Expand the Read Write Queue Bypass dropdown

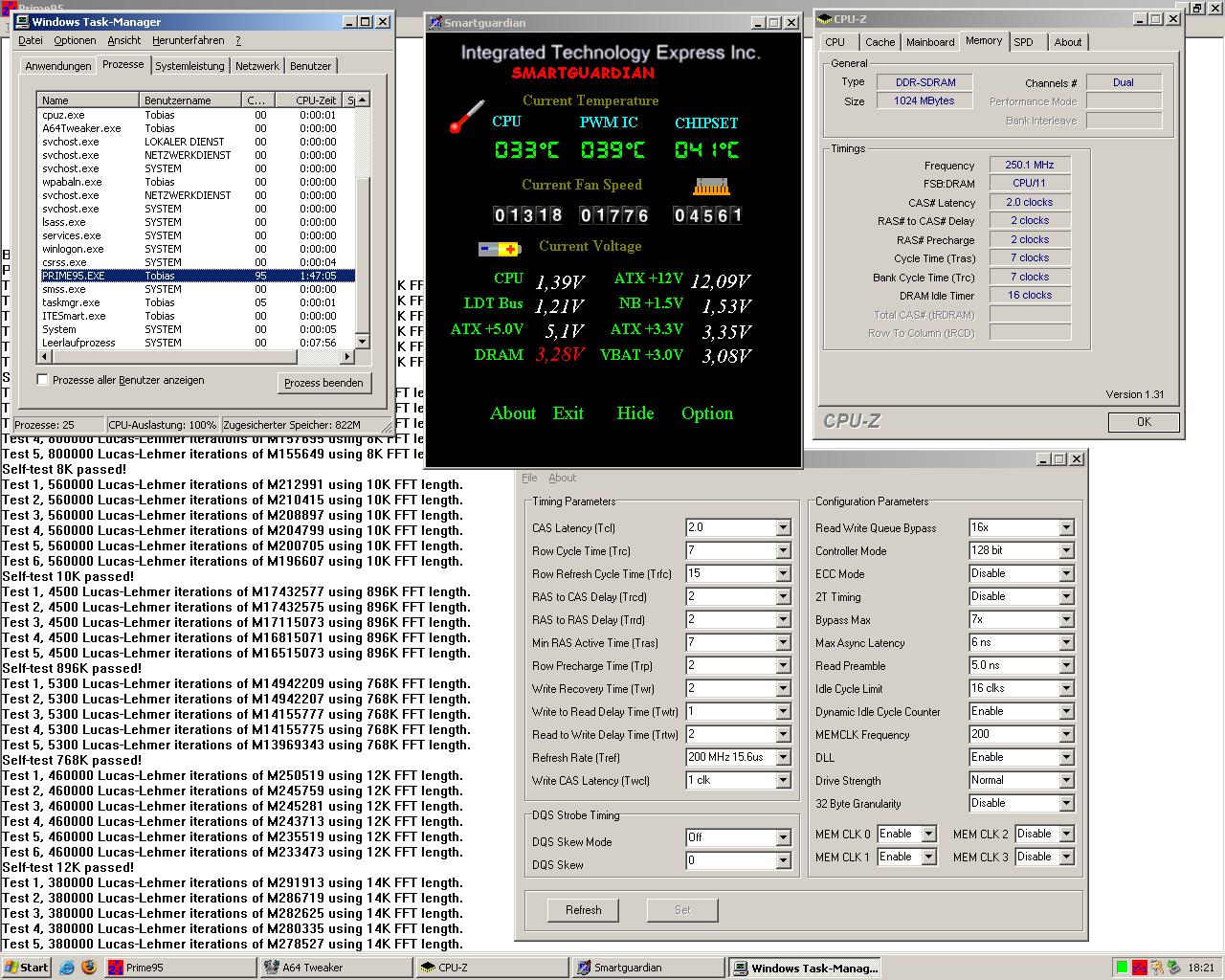click(1066, 527)
